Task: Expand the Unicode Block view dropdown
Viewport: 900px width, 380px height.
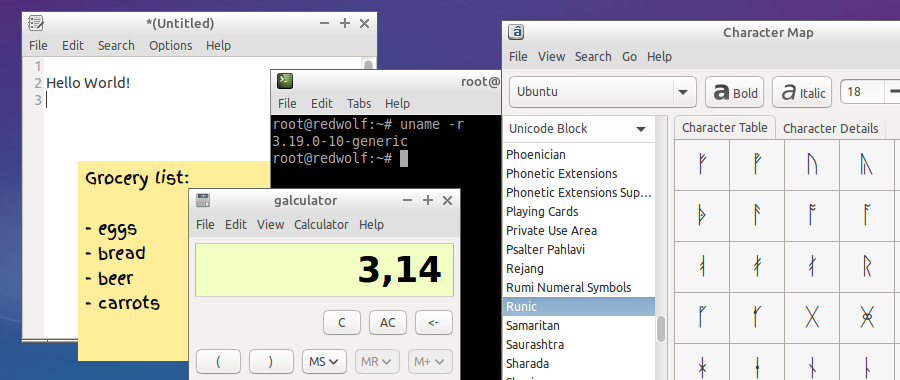Action: click(x=578, y=129)
